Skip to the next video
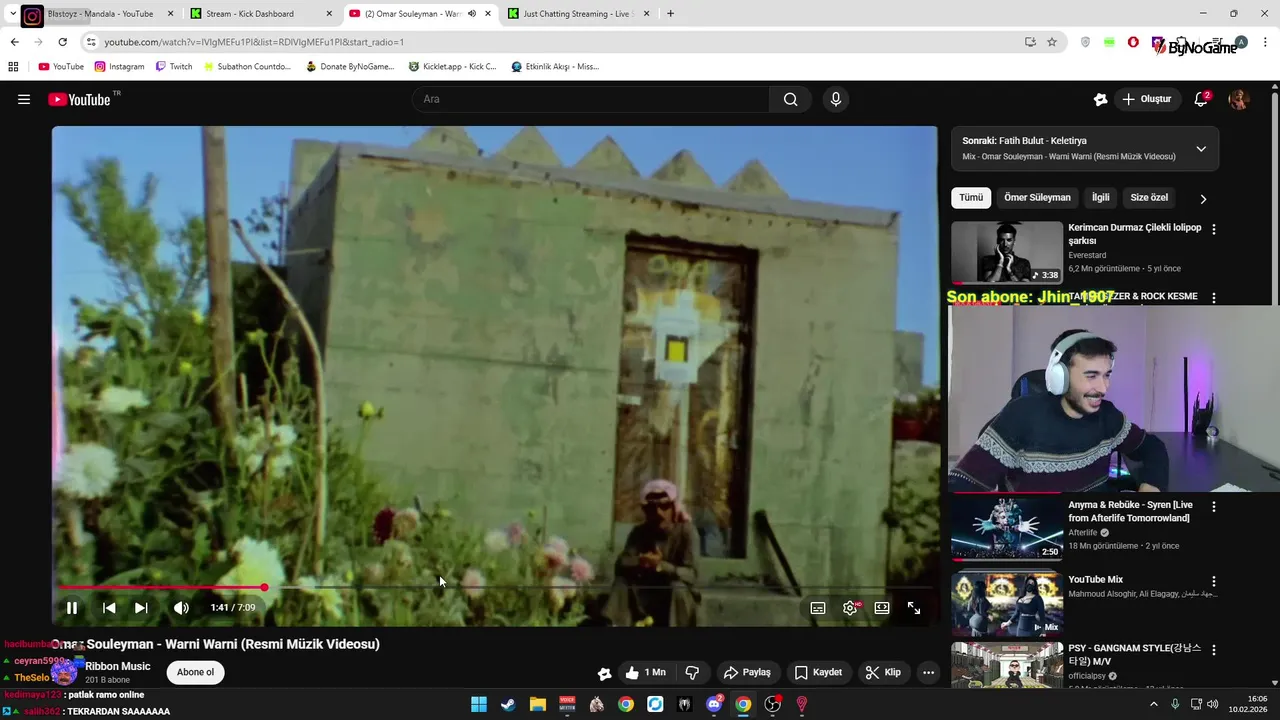Screen dimensions: 1280x720 click(141, 607)
